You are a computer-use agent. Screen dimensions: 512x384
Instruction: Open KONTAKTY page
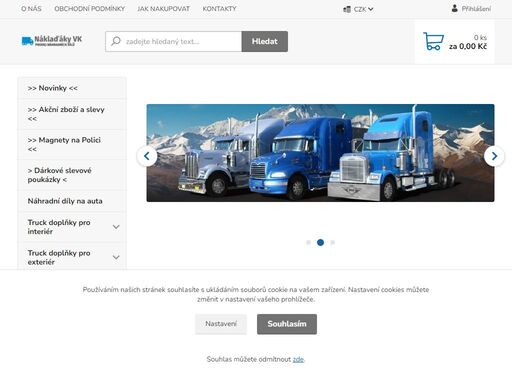219,9
